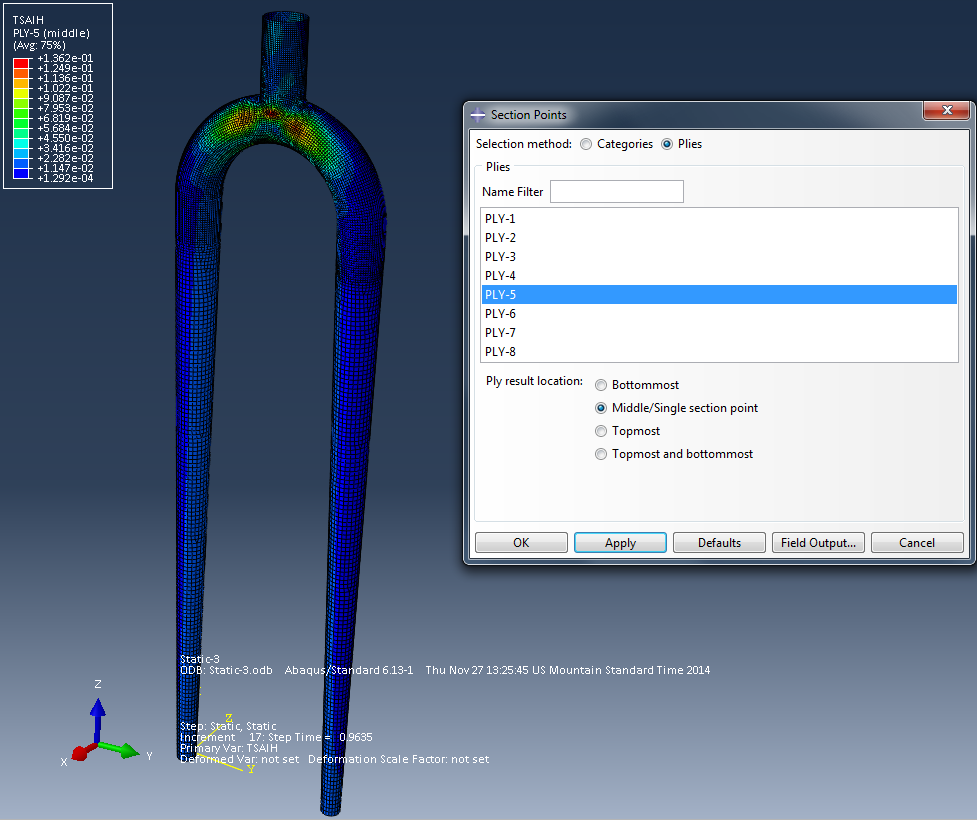This screenshot has height=822, width=977.
Task: Select PLY-7 in the plies list
Action: pos(719,333)
